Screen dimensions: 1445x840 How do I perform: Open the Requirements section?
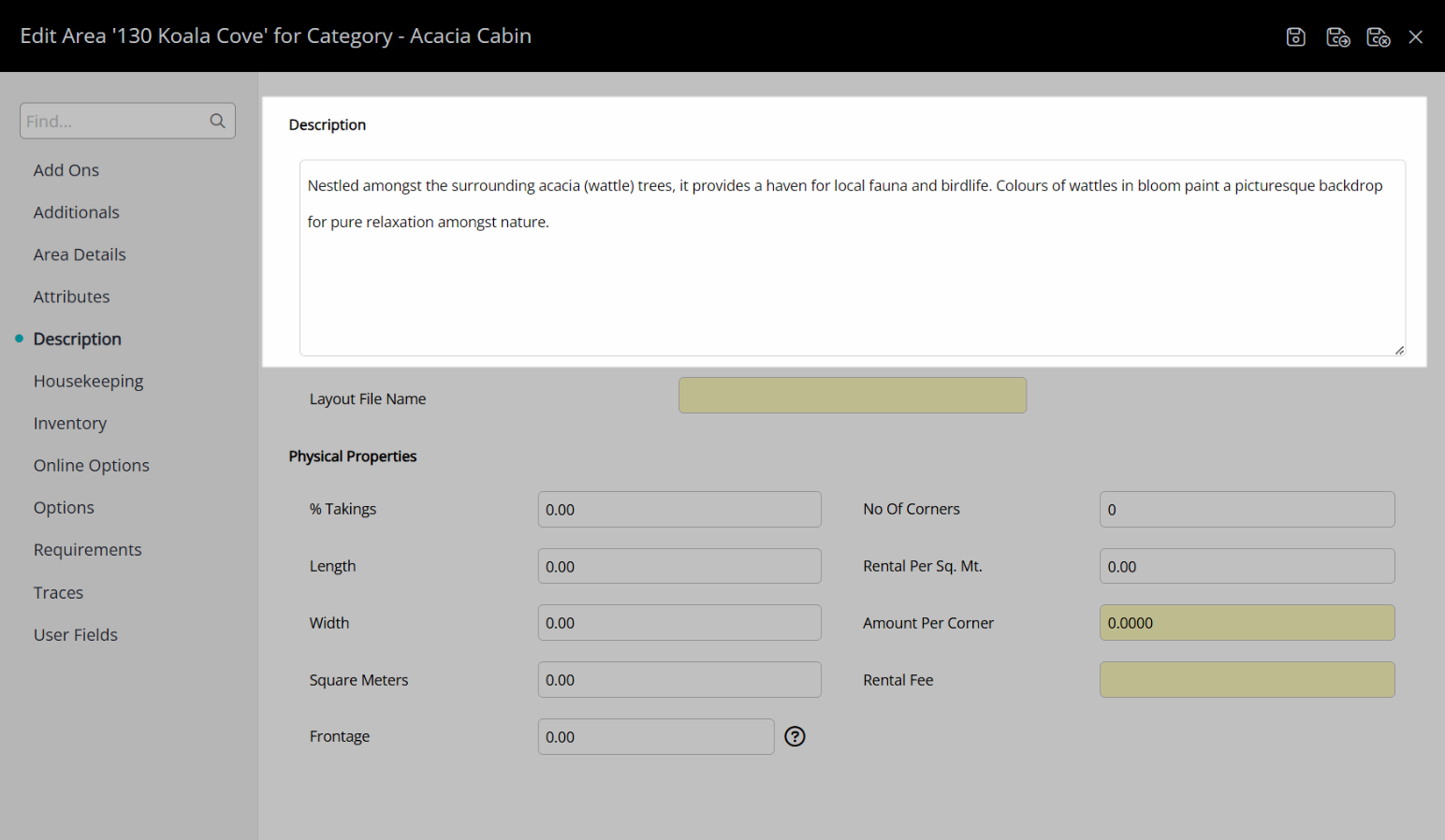pyautogui.click(x=88, y=549)
